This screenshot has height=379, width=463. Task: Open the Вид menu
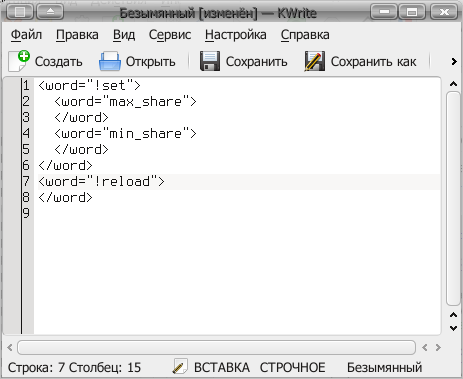pos(124,35)
